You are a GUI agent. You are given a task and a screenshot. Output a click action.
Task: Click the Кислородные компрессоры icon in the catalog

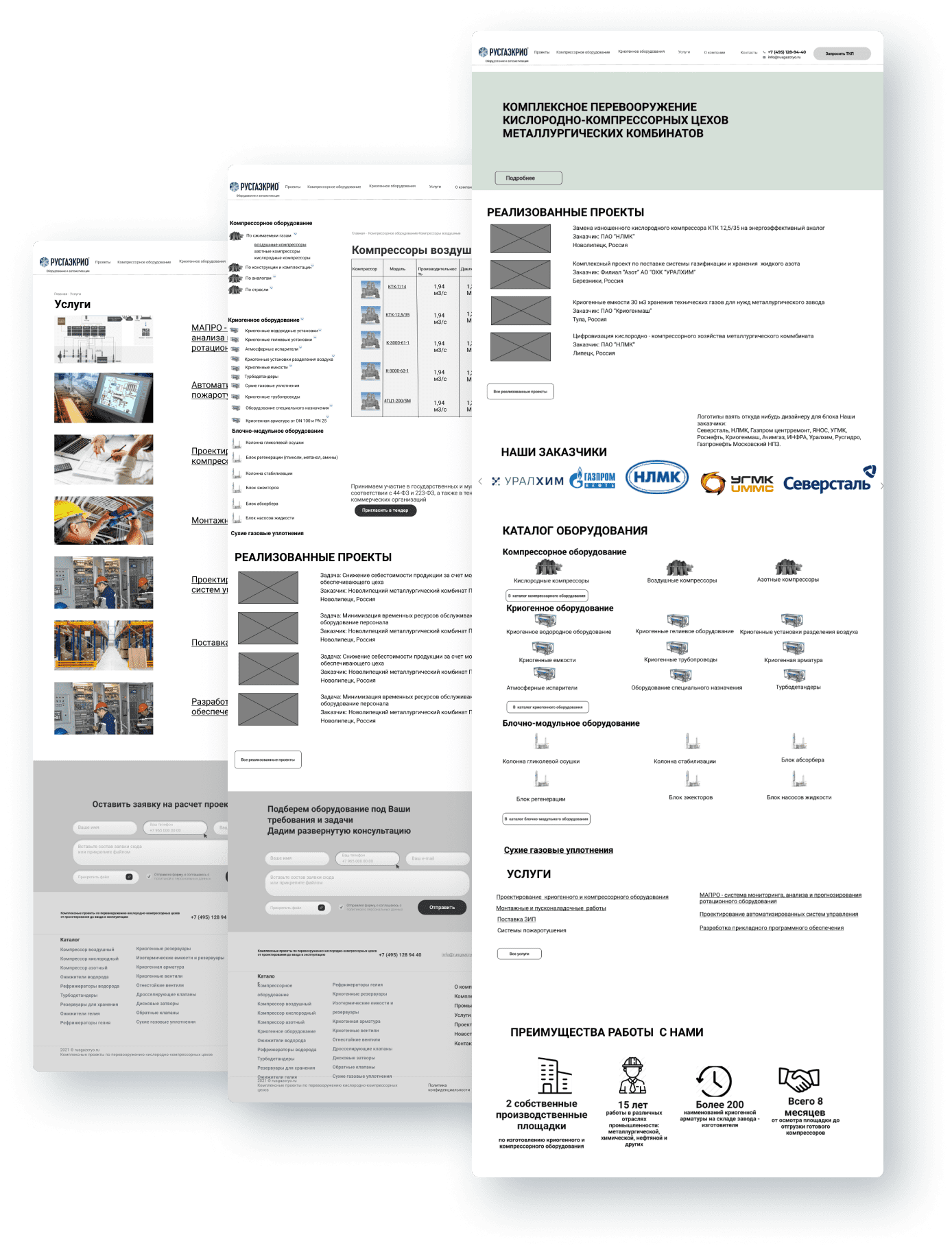[548, 567]
